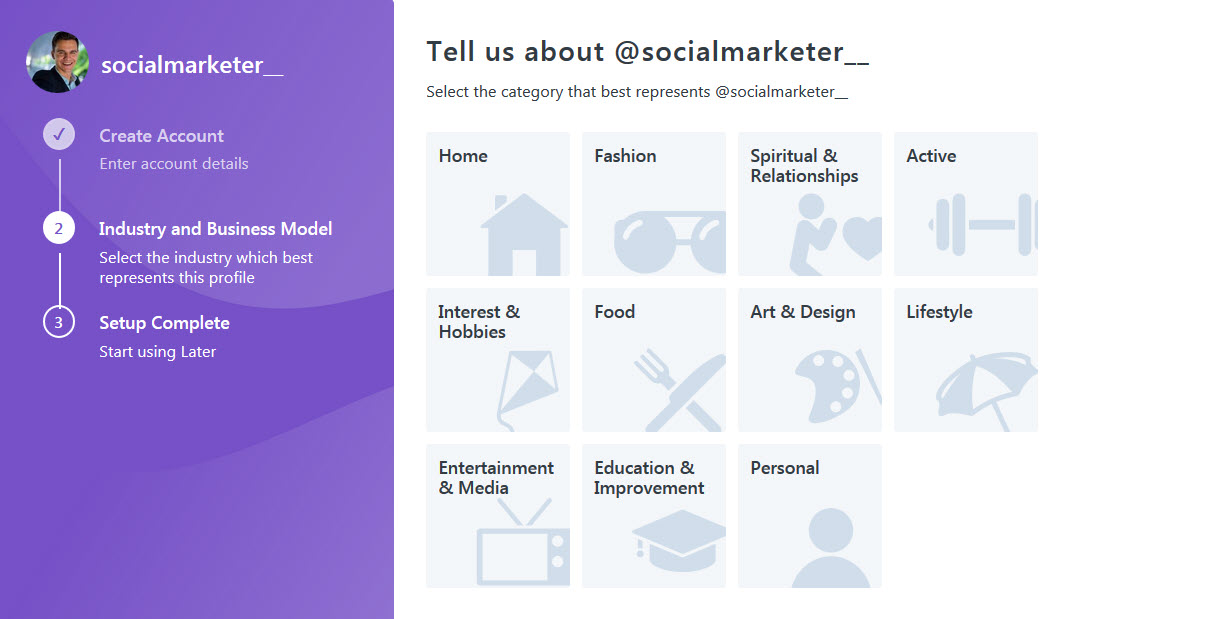Click the checkmark for completed Create Account step
Viewport: 1219px width, 619px height.
click(59, 134)
